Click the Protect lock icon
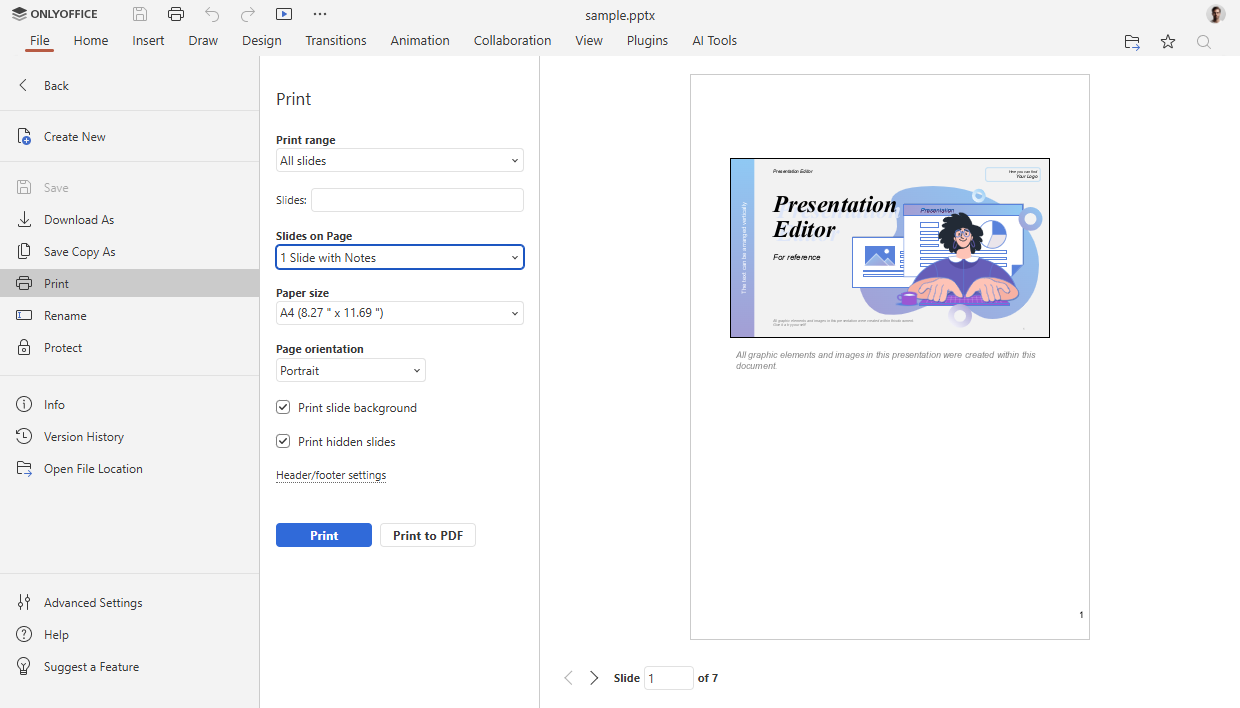Image resolution: width=1240 pixels, height=708 pixels. (24, 348)
